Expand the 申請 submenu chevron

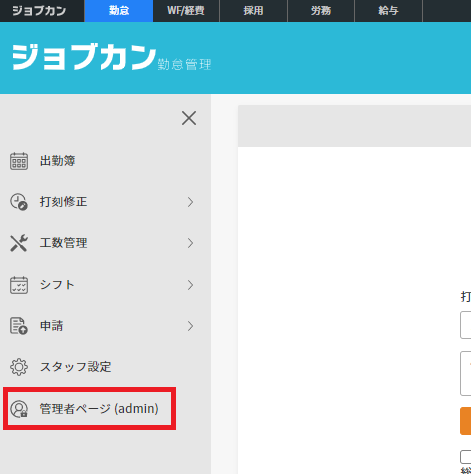[190, 326]
